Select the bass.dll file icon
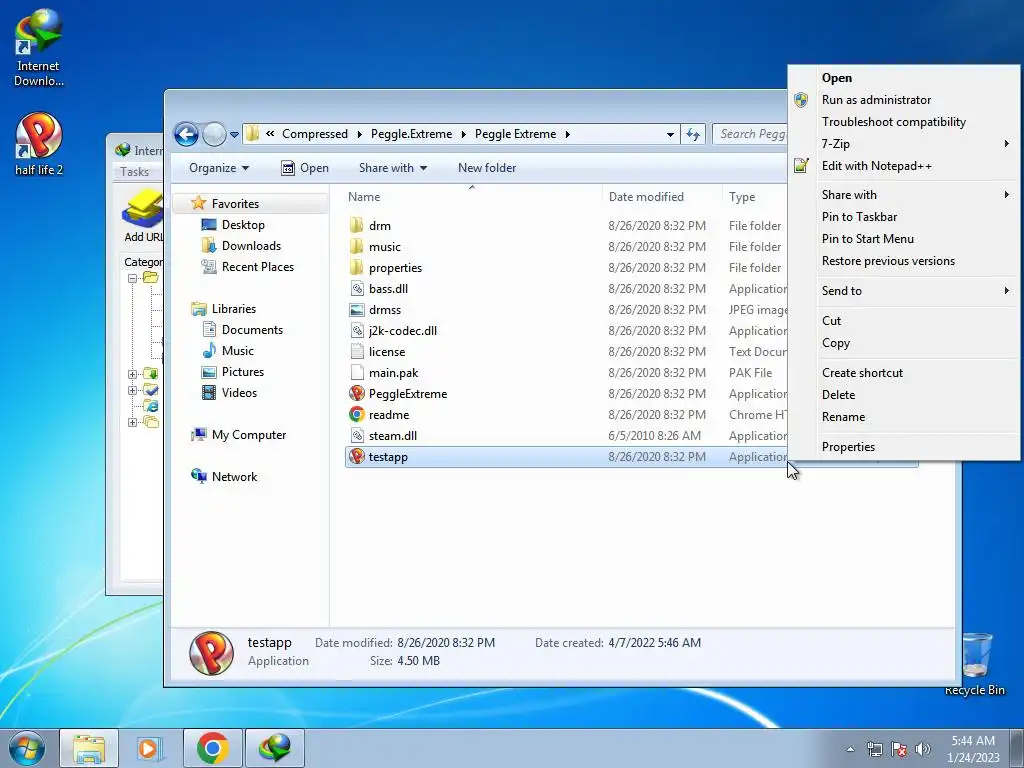 [x=357, y=289]
